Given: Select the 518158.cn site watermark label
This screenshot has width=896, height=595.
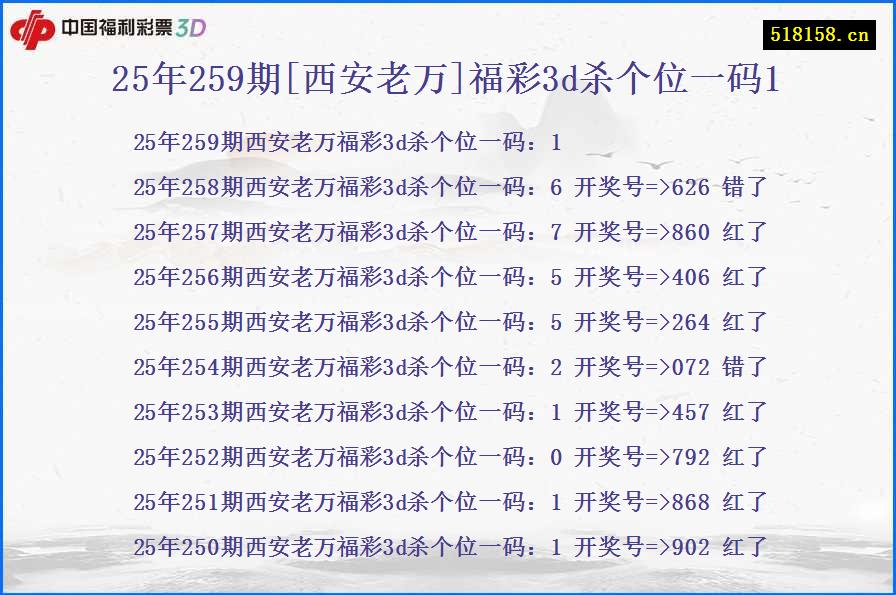Looking at the screenshot, I should pos(810,30).
